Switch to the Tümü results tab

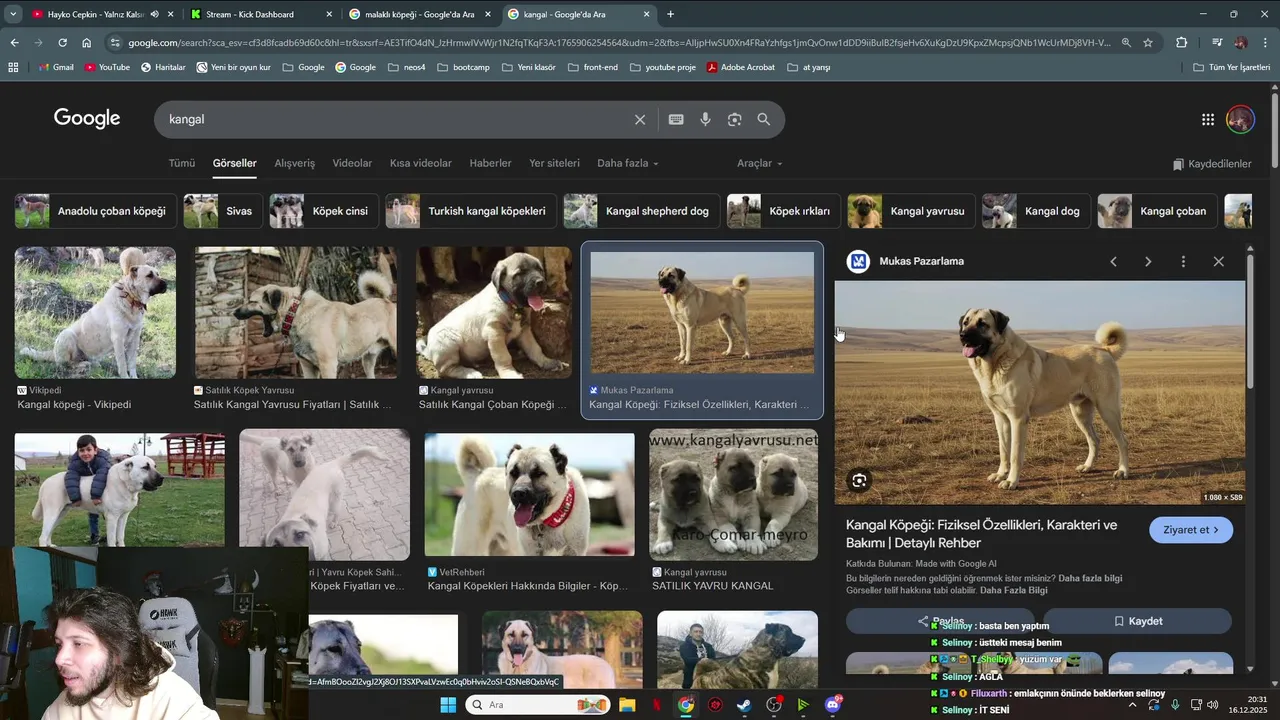(x=182, y=163)
